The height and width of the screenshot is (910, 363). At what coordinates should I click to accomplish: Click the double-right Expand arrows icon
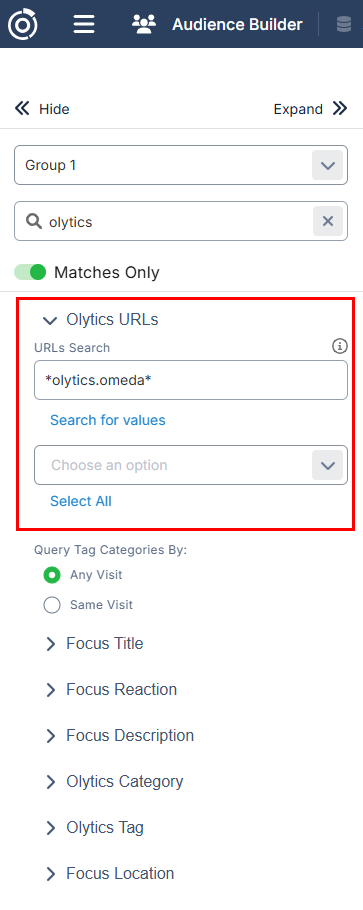point(340,108)
